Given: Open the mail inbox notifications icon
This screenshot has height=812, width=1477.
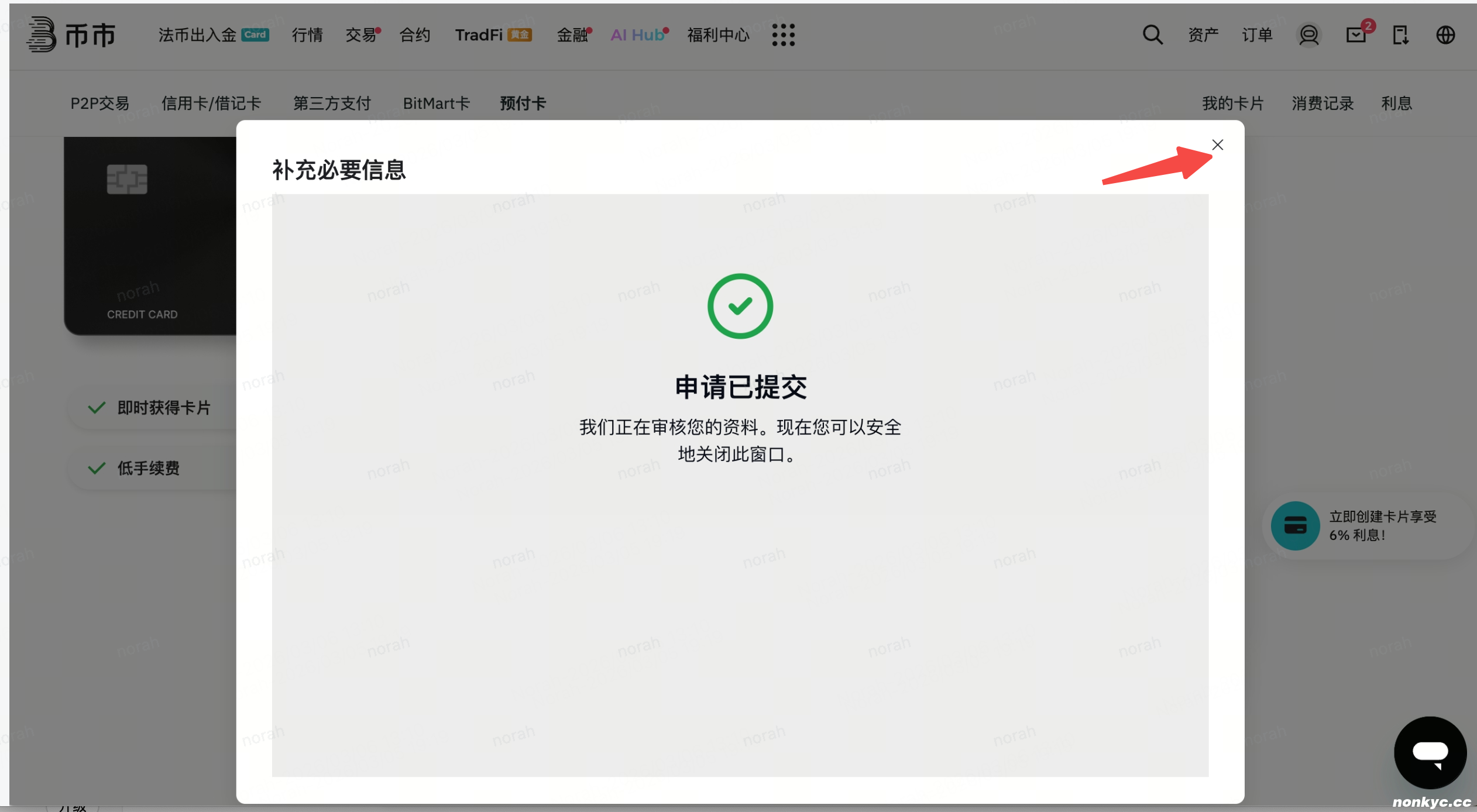Looking at the screenshot, I should 1355,35.
